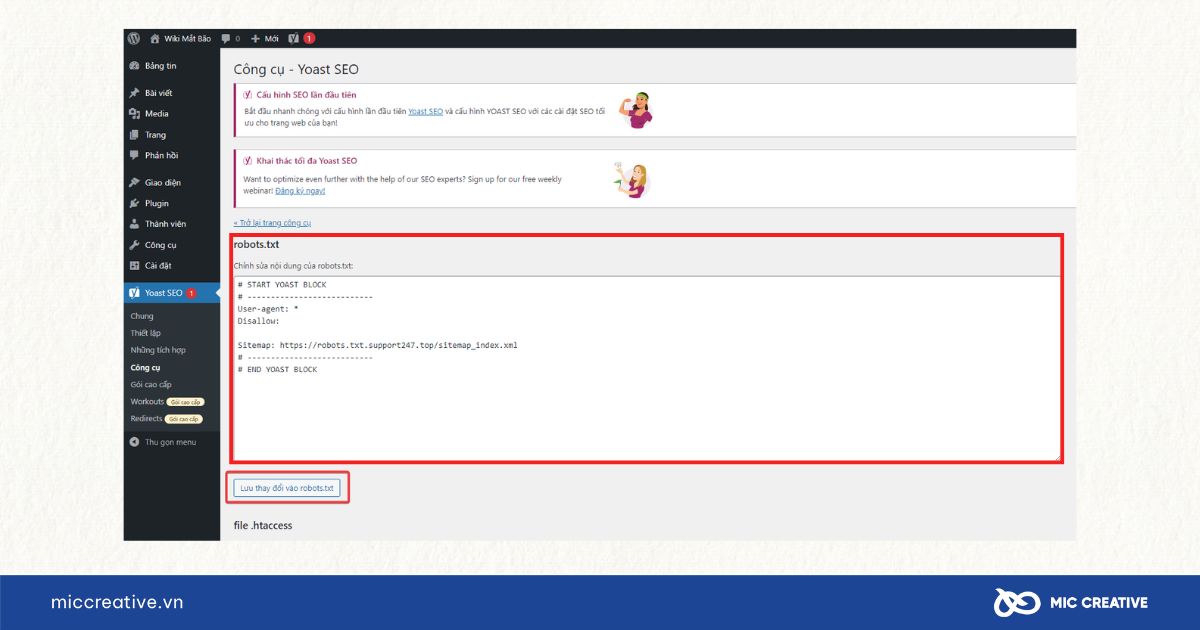Save changes with Lưu thay đổi vào robots.txt
The height and width of the screenshot is (630, 1200).
click(288, 488)
